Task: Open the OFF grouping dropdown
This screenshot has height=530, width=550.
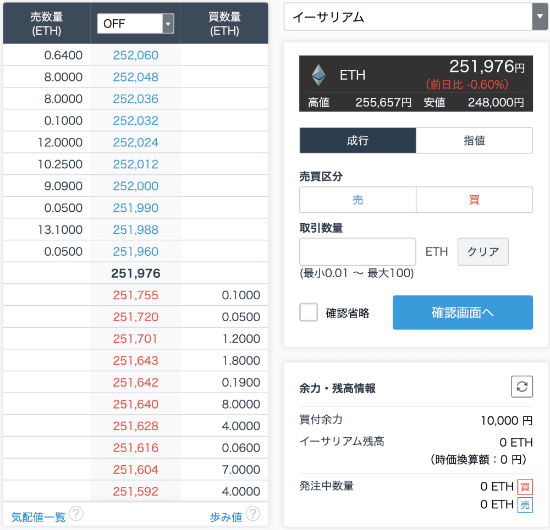Action: (135, 24)
